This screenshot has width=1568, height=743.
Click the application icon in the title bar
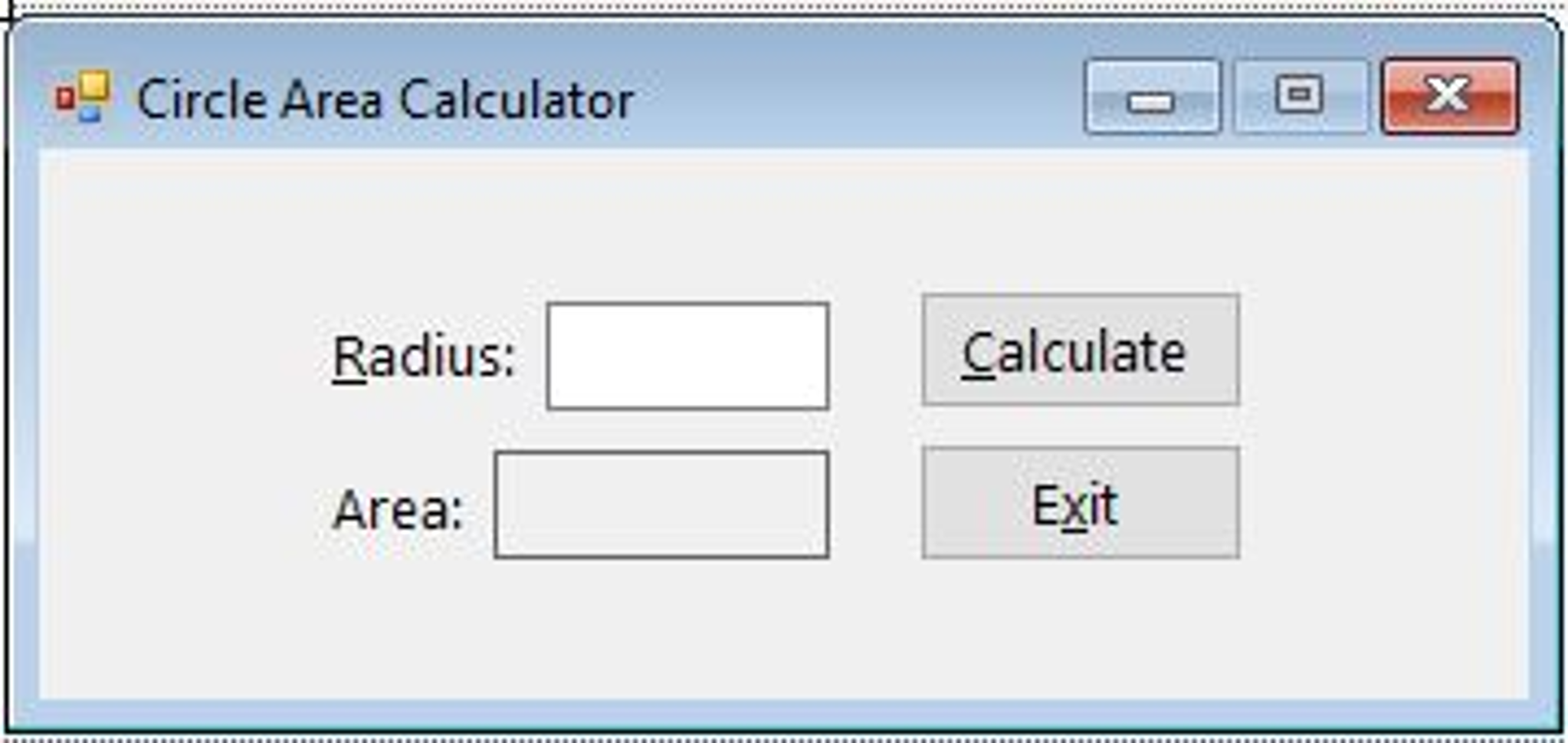tap(83, 97)
